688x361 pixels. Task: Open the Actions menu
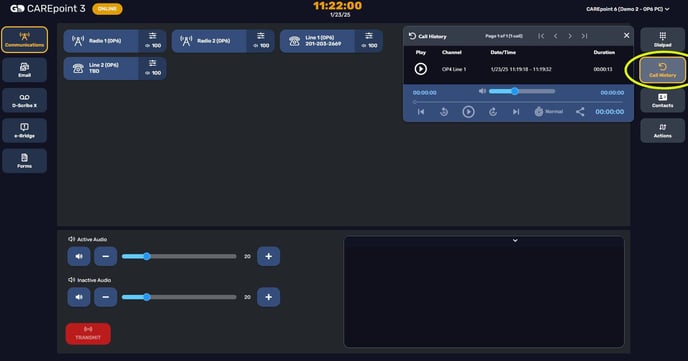[x=662, y=130]
